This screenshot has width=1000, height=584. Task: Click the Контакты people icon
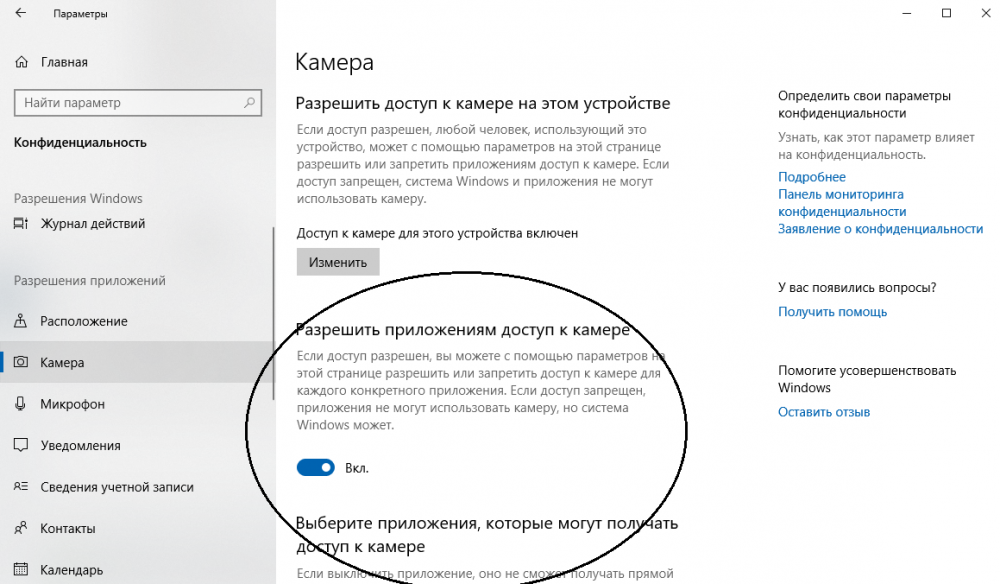(x=21, y=528)
